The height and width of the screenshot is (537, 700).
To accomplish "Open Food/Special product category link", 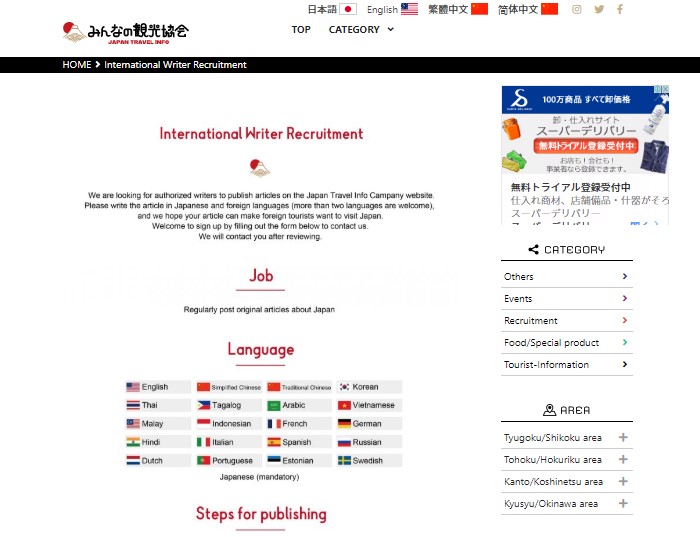I will tap(551, 343).
